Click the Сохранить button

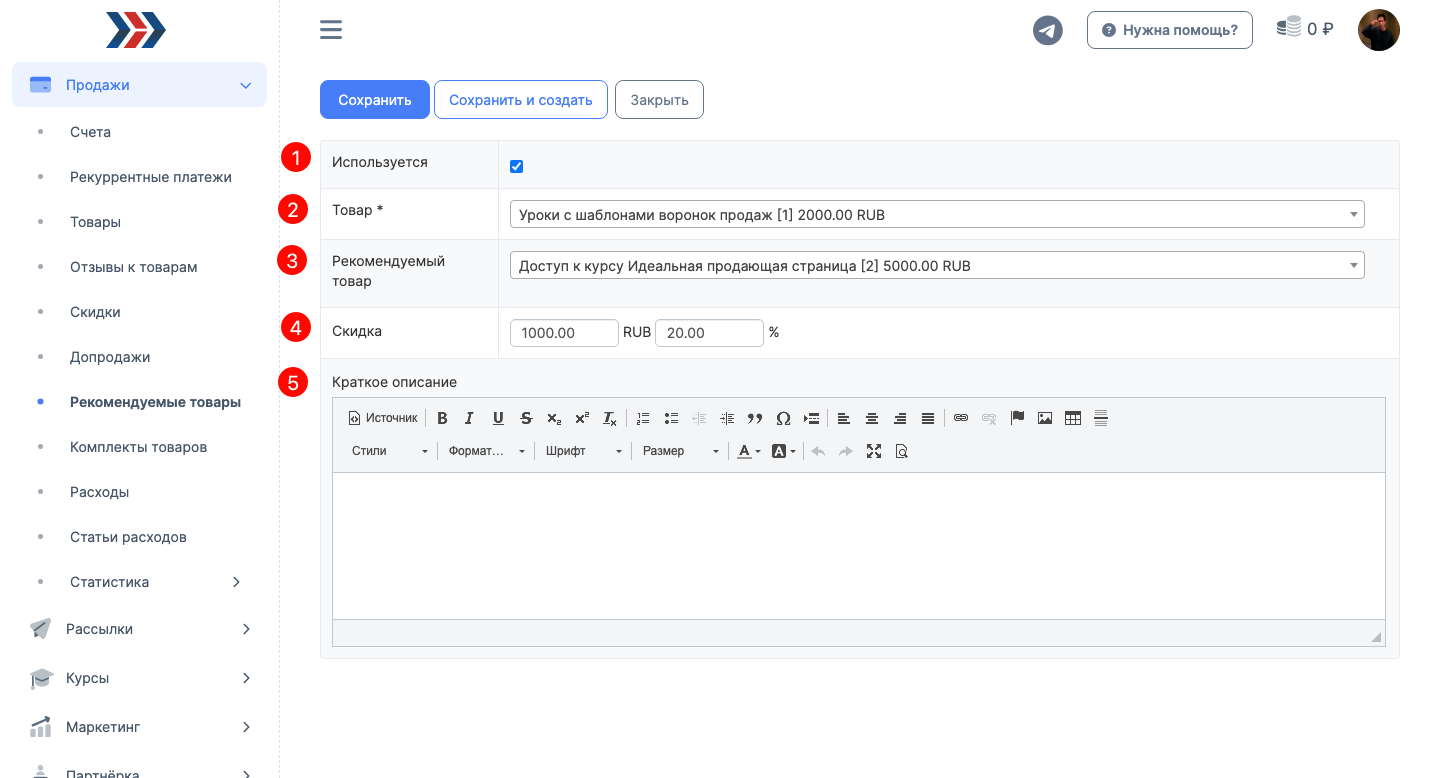pyautogui.click(x=375, y=100)
